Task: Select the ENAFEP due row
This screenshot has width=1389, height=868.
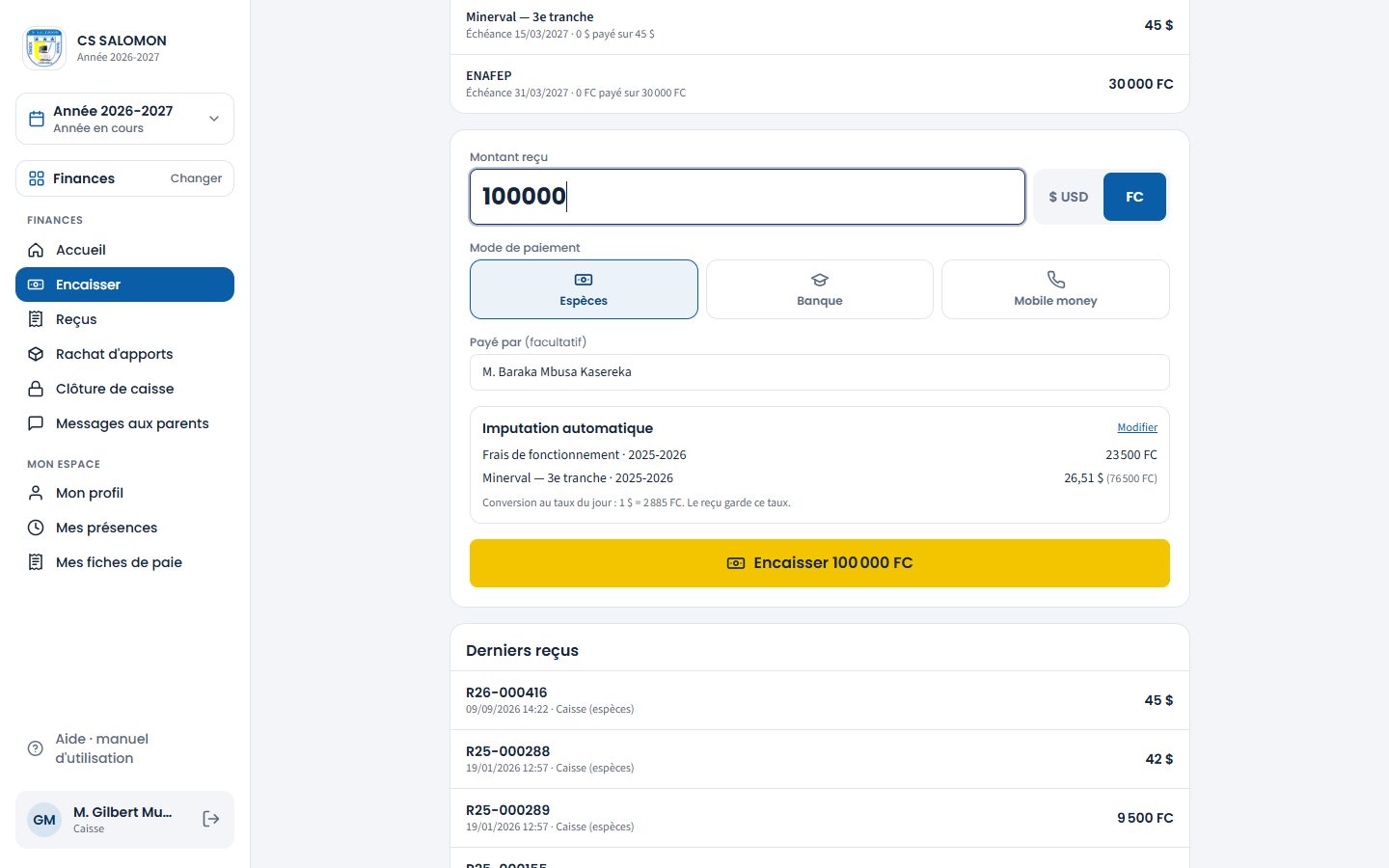Action: point(820,84)
